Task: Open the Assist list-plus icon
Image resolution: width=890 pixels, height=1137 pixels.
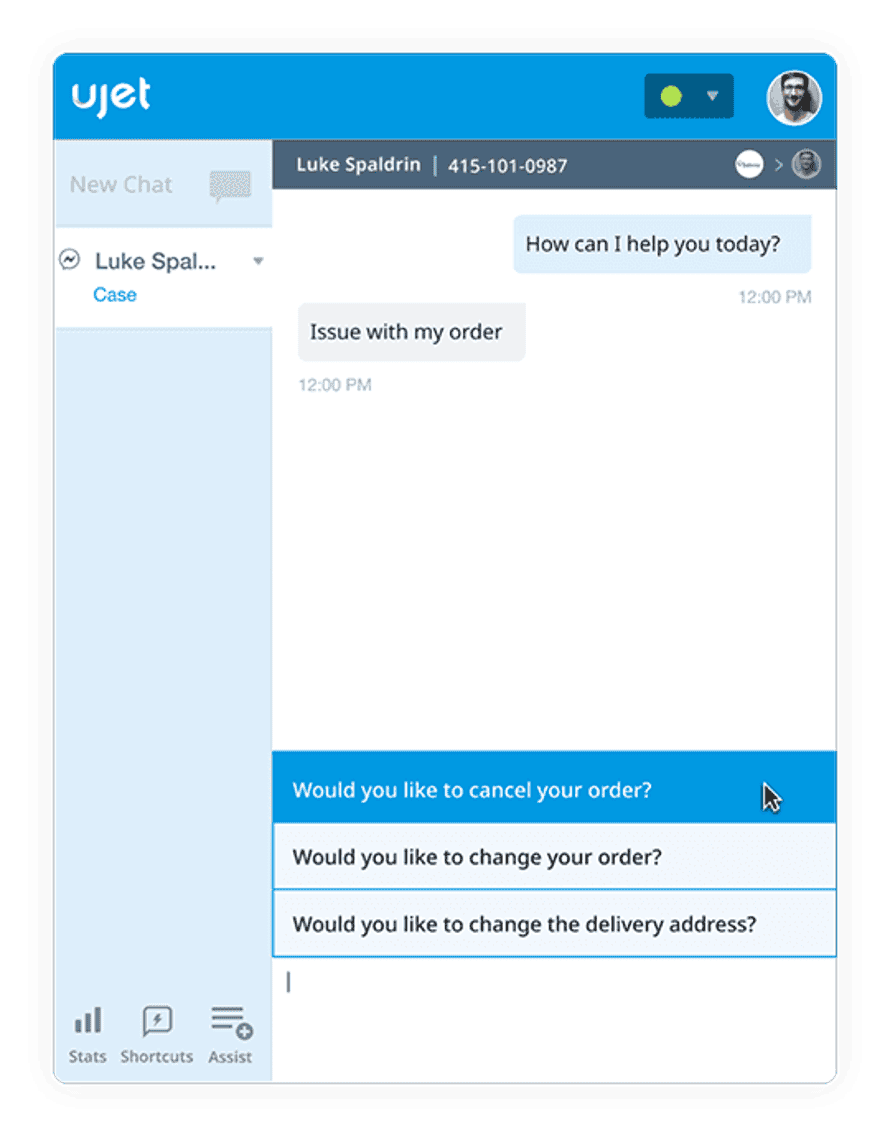Action: 231,1022
